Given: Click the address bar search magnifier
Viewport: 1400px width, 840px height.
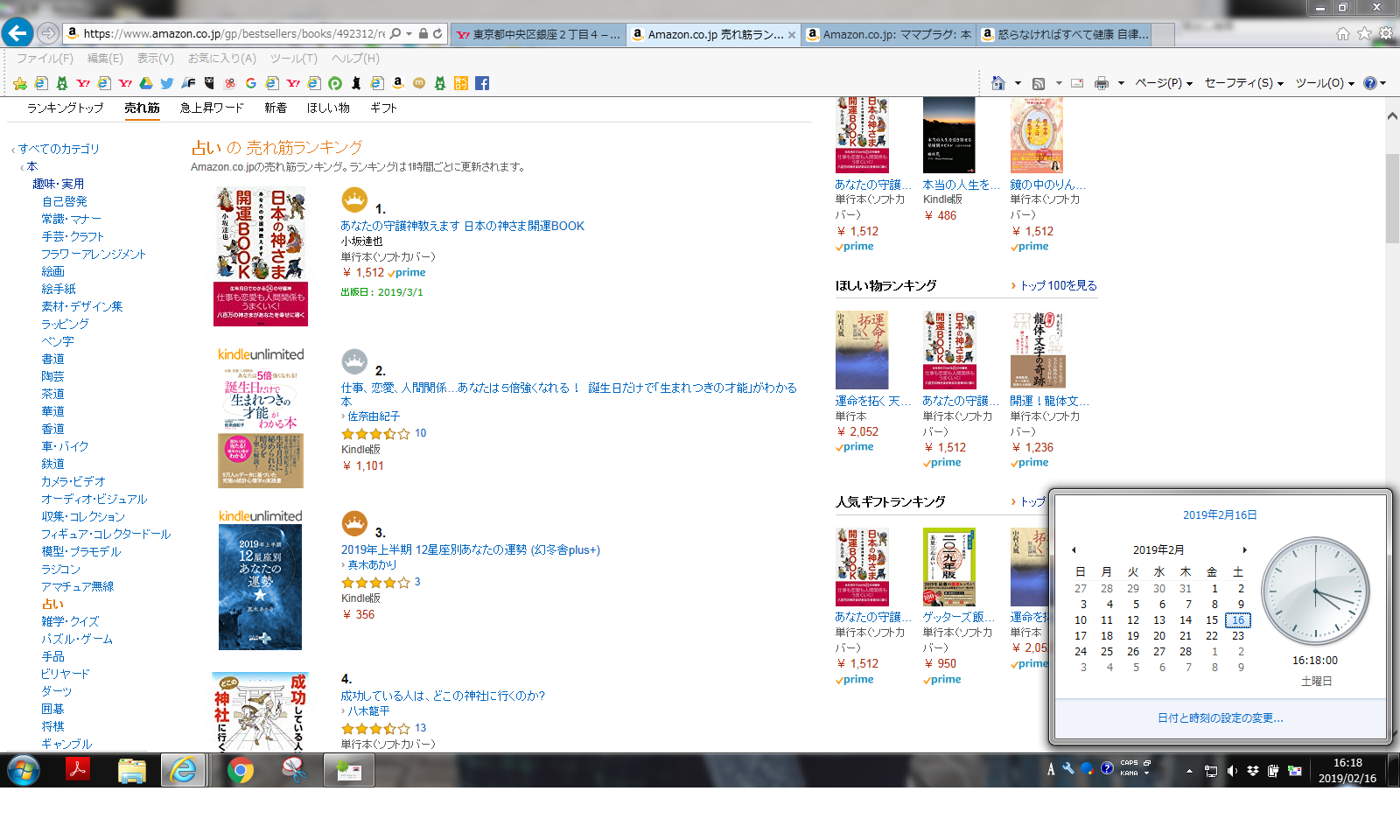Looking at the screenshot, I should 395,33.
